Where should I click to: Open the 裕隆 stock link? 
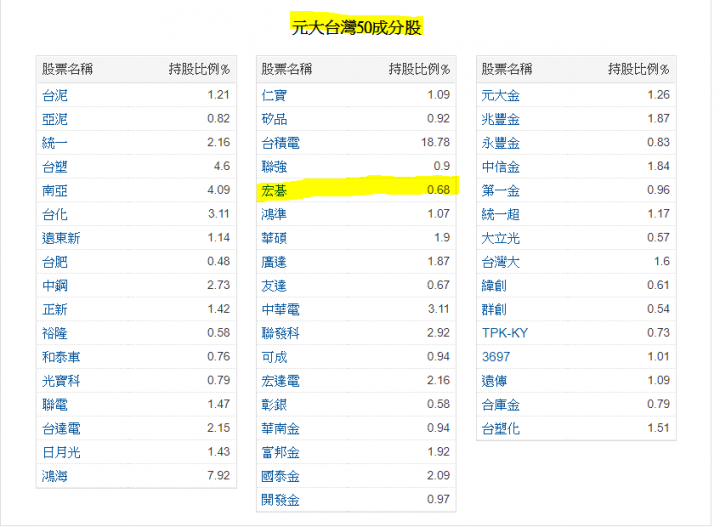(x=55, y=333)
